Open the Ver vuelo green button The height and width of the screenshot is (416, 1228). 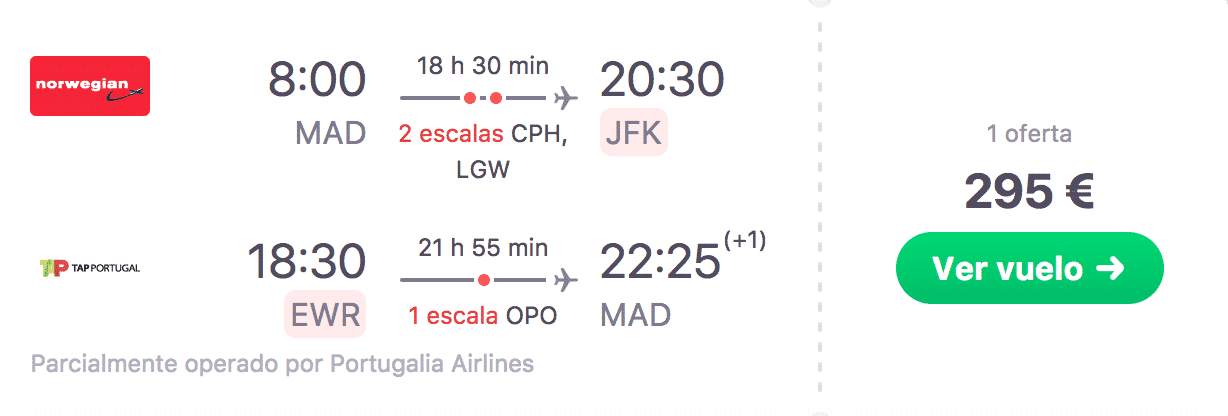[1029, 268]
